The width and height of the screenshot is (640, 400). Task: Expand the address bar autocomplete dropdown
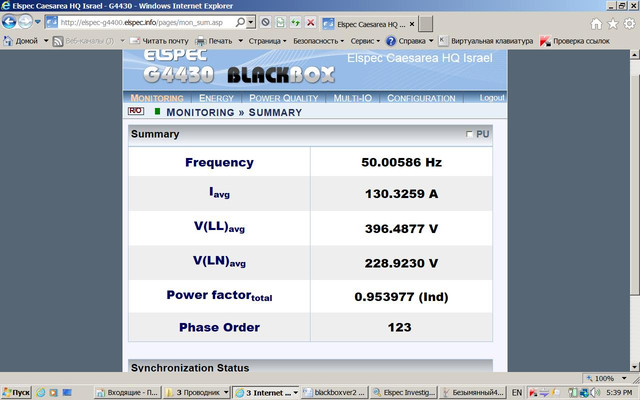[251, 22]
